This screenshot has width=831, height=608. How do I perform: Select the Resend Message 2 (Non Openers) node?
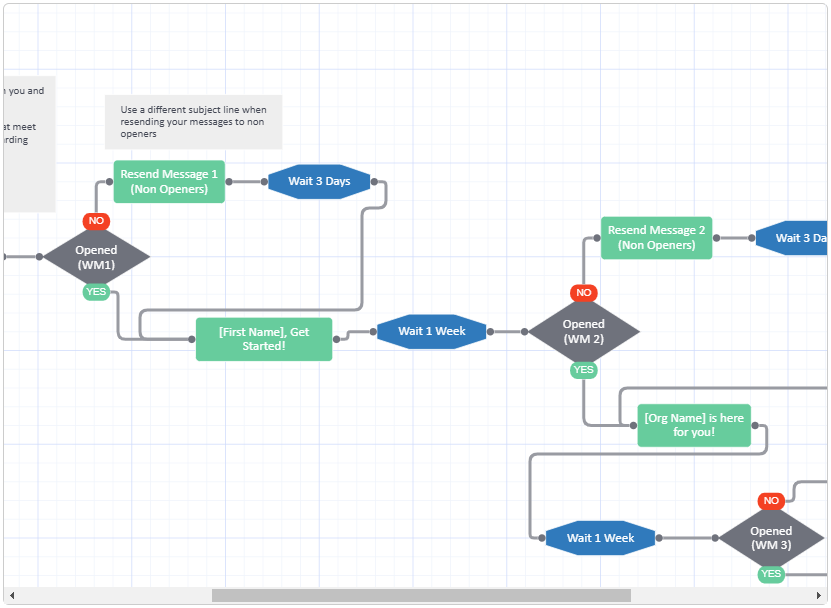[x=656, y=238]
